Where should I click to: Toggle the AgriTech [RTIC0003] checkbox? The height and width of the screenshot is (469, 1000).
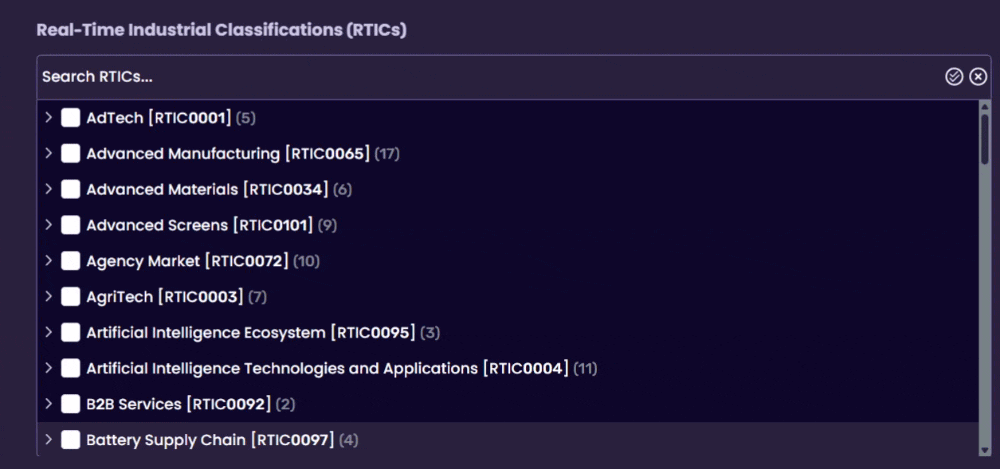(70, 297)
